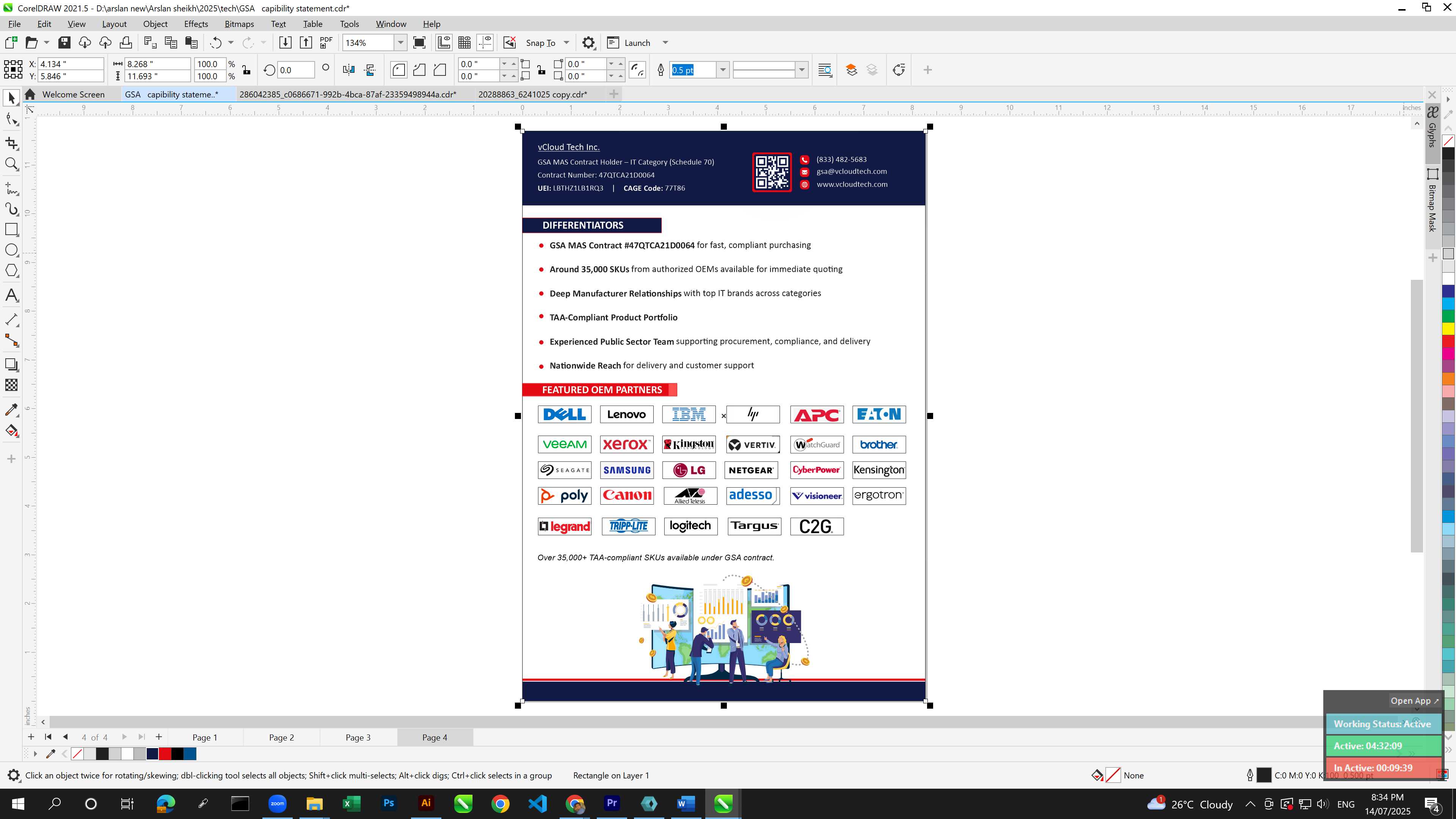Open the Options gear icon
The width and height of the screenshot is (1456, 819).
588,43
